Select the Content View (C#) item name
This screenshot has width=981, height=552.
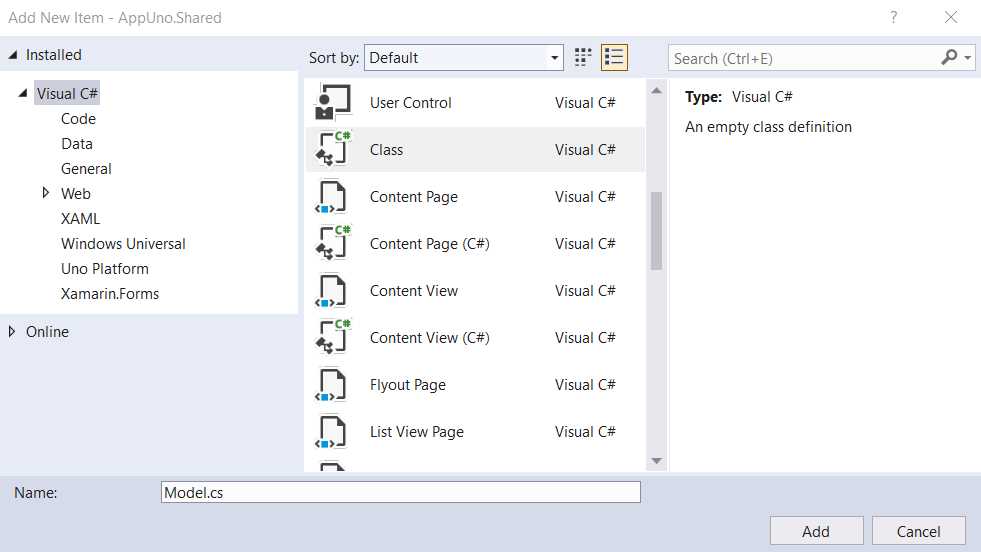click(429, 337)
